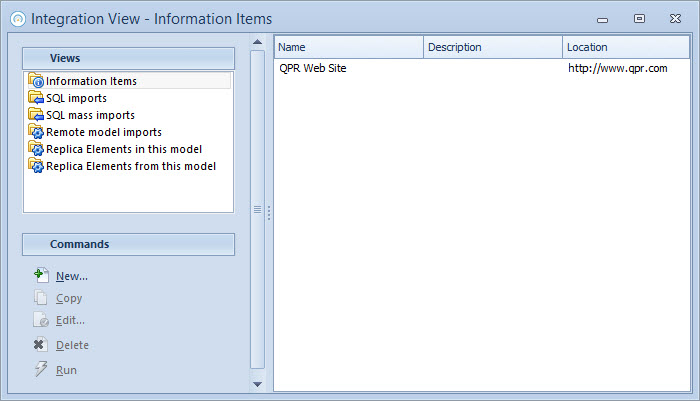Click the SQL imports folder icon

(x=36, y=97)
